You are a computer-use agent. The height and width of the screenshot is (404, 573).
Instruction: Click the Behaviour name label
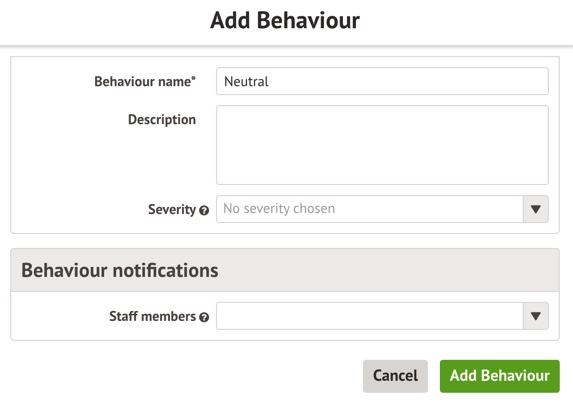tap(143, 81)
